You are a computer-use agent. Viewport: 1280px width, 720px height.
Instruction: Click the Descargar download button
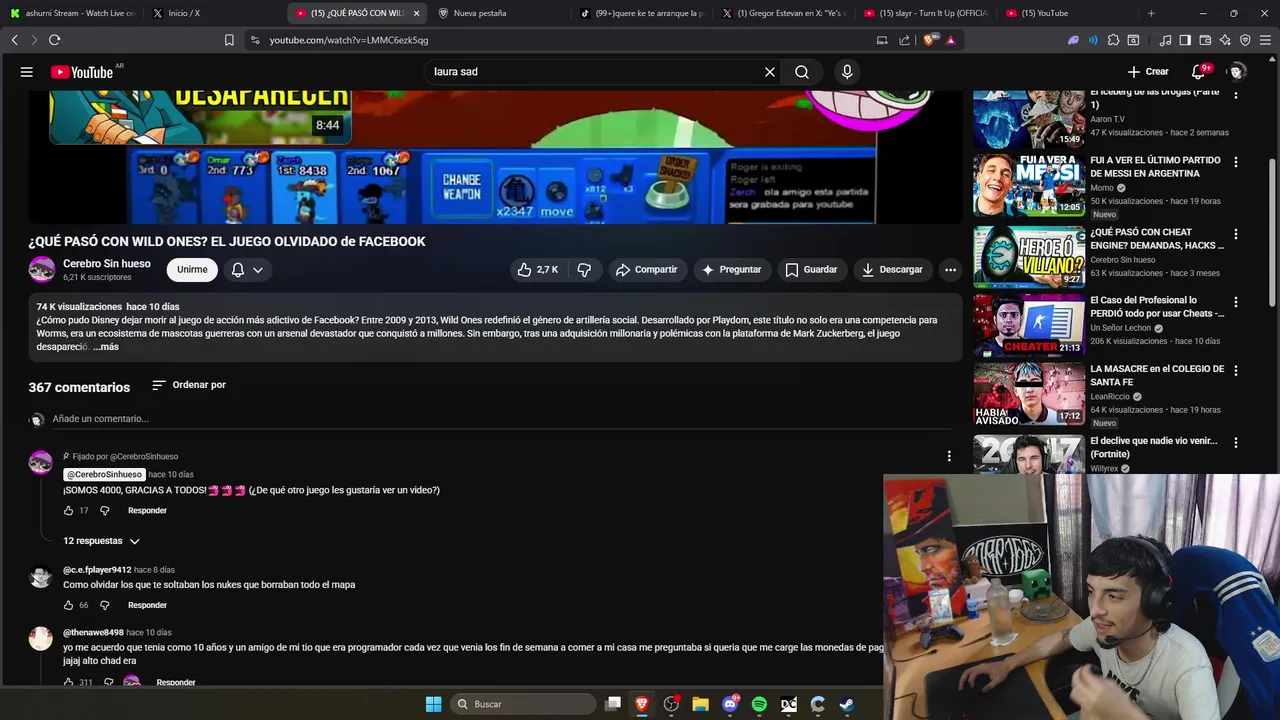892,270
